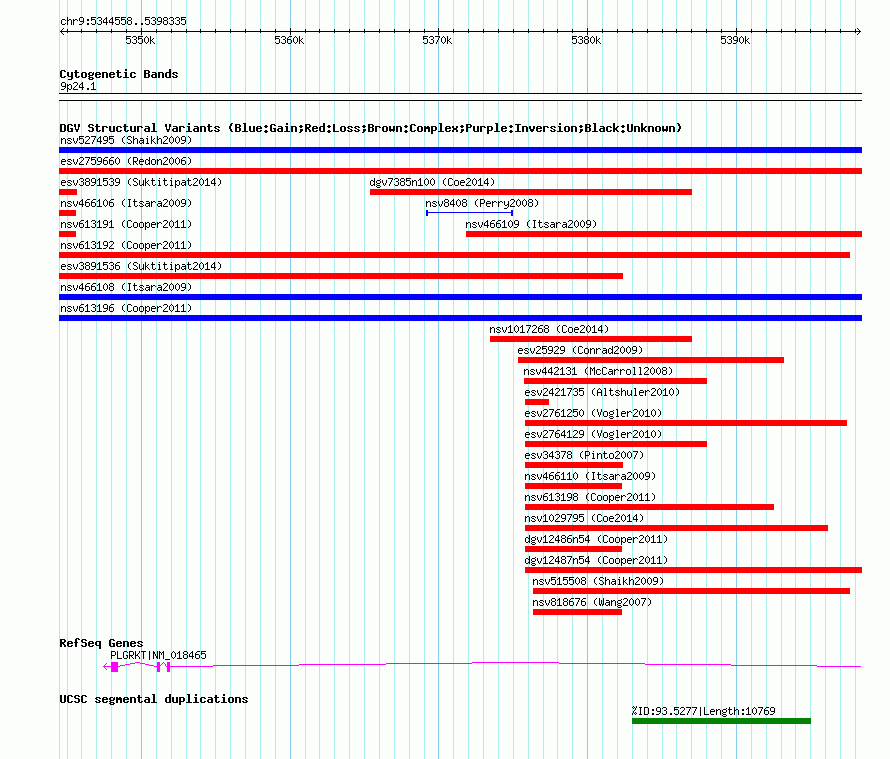890x759 pixels.
Task: Click nsv613191 (Cooper2011) label
Action: (x=126, y=224)
